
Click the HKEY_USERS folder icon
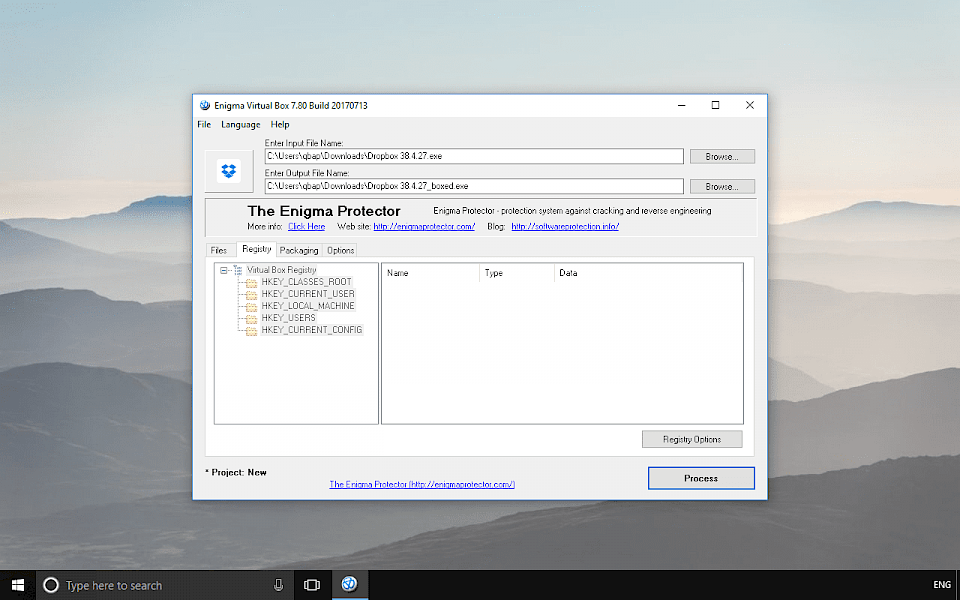coord(251,318)
